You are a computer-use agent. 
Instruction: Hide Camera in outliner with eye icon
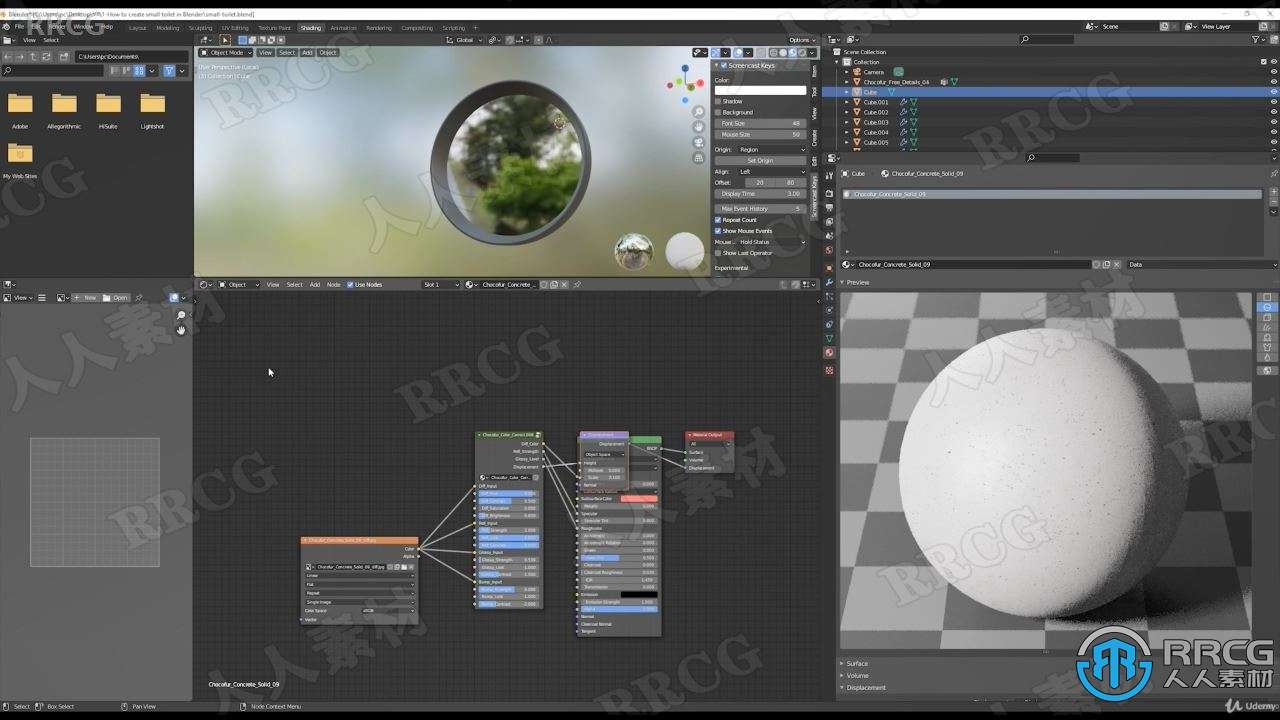pos(1273,72)
